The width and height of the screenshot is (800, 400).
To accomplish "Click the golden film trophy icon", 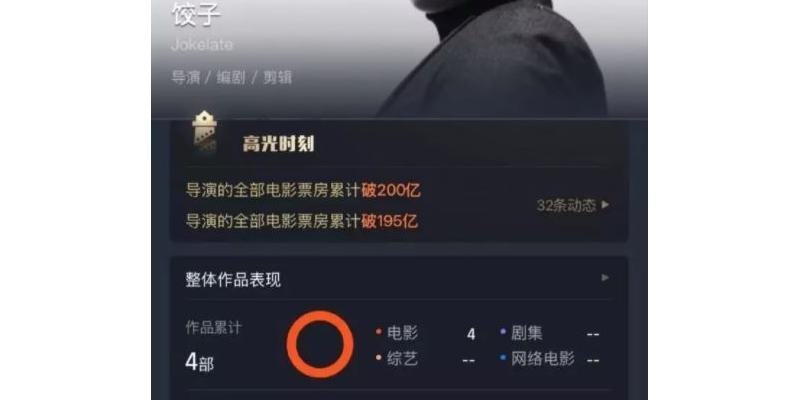I will [205, 133].
